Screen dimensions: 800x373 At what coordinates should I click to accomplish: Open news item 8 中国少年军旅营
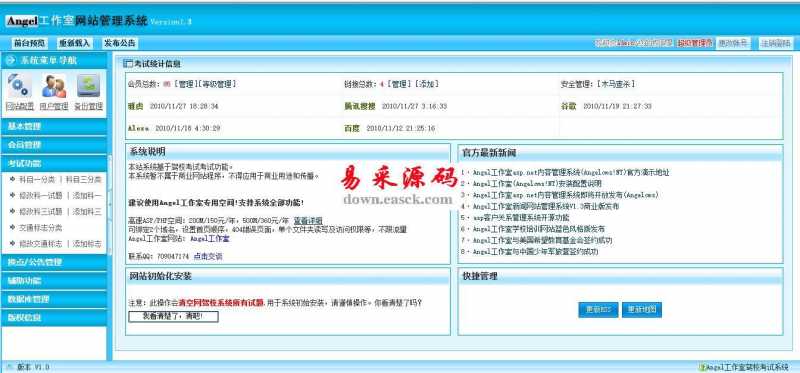535,252
